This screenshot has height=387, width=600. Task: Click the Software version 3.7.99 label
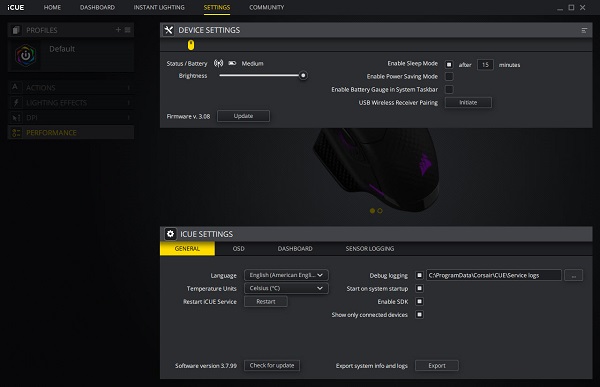(206, 366)
